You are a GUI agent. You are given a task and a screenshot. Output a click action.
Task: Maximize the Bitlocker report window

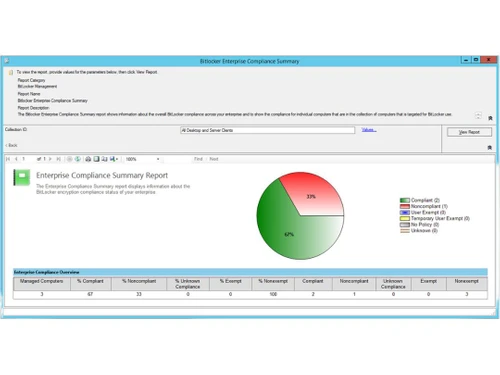coord(476,60)
